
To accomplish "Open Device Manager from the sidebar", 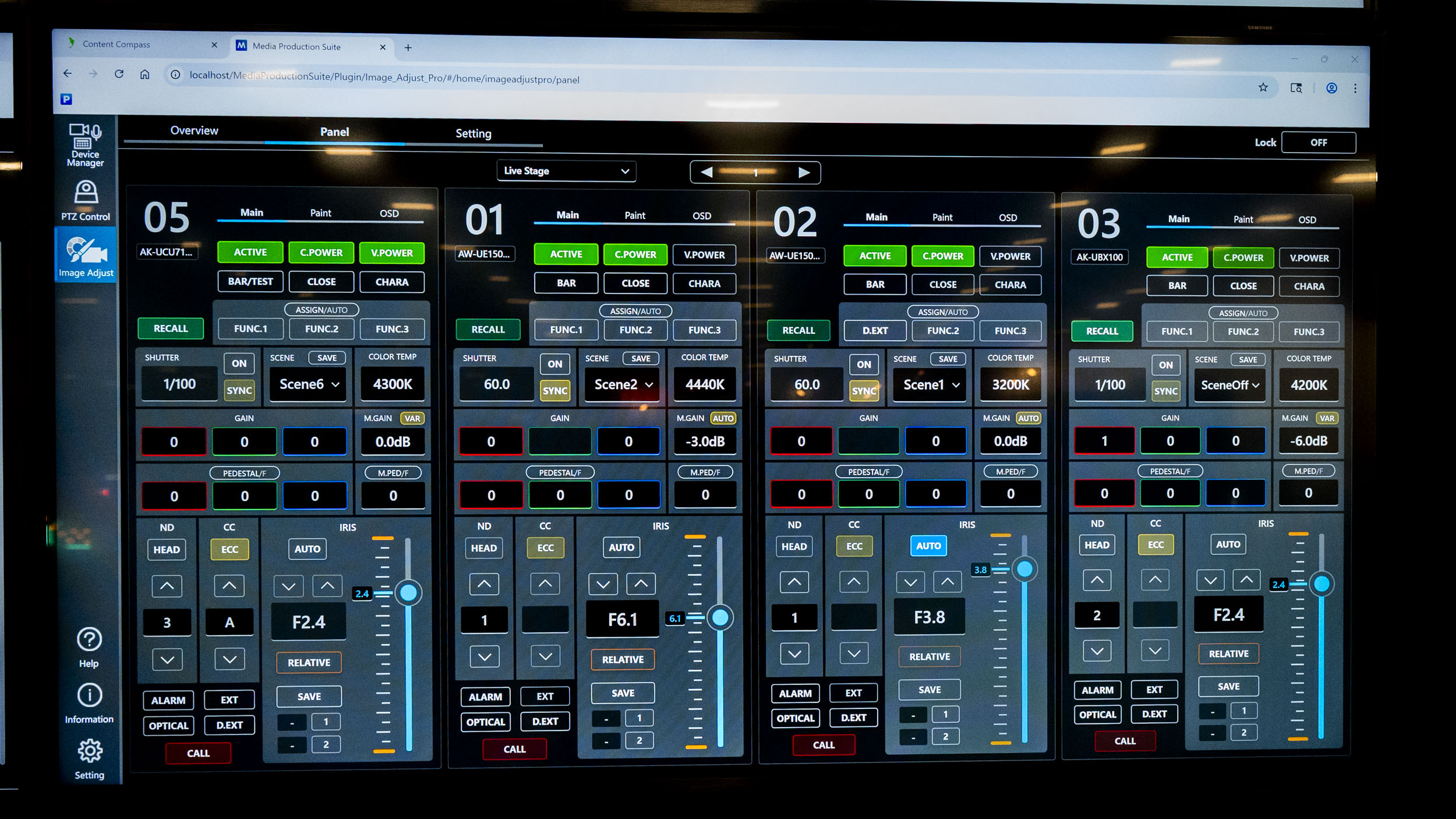I will 85,144.
